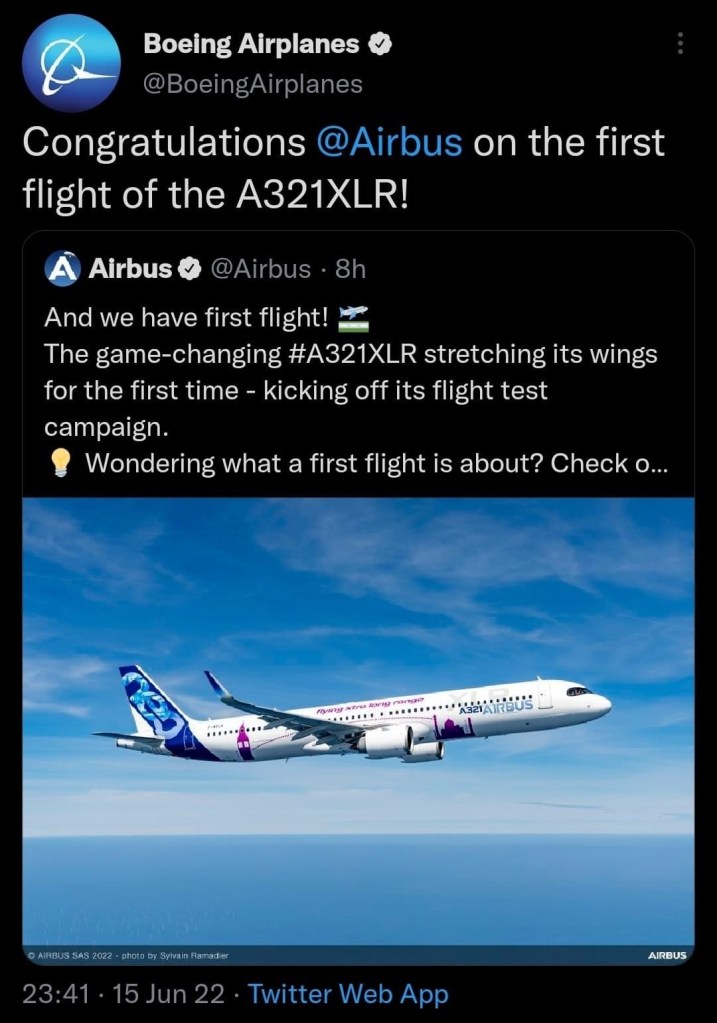Viewport: 717px width, 1023px height.
Task: Click the Airbus verified badge in quote
Action: pos(187,268)
